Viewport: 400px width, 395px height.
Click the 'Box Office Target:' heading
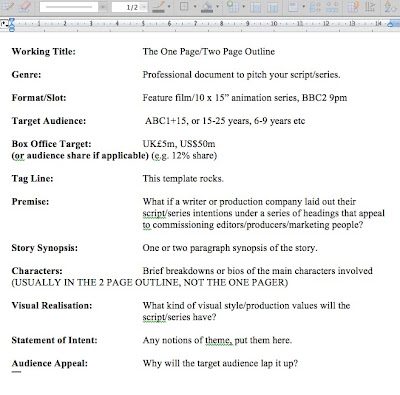coord(51,144)
